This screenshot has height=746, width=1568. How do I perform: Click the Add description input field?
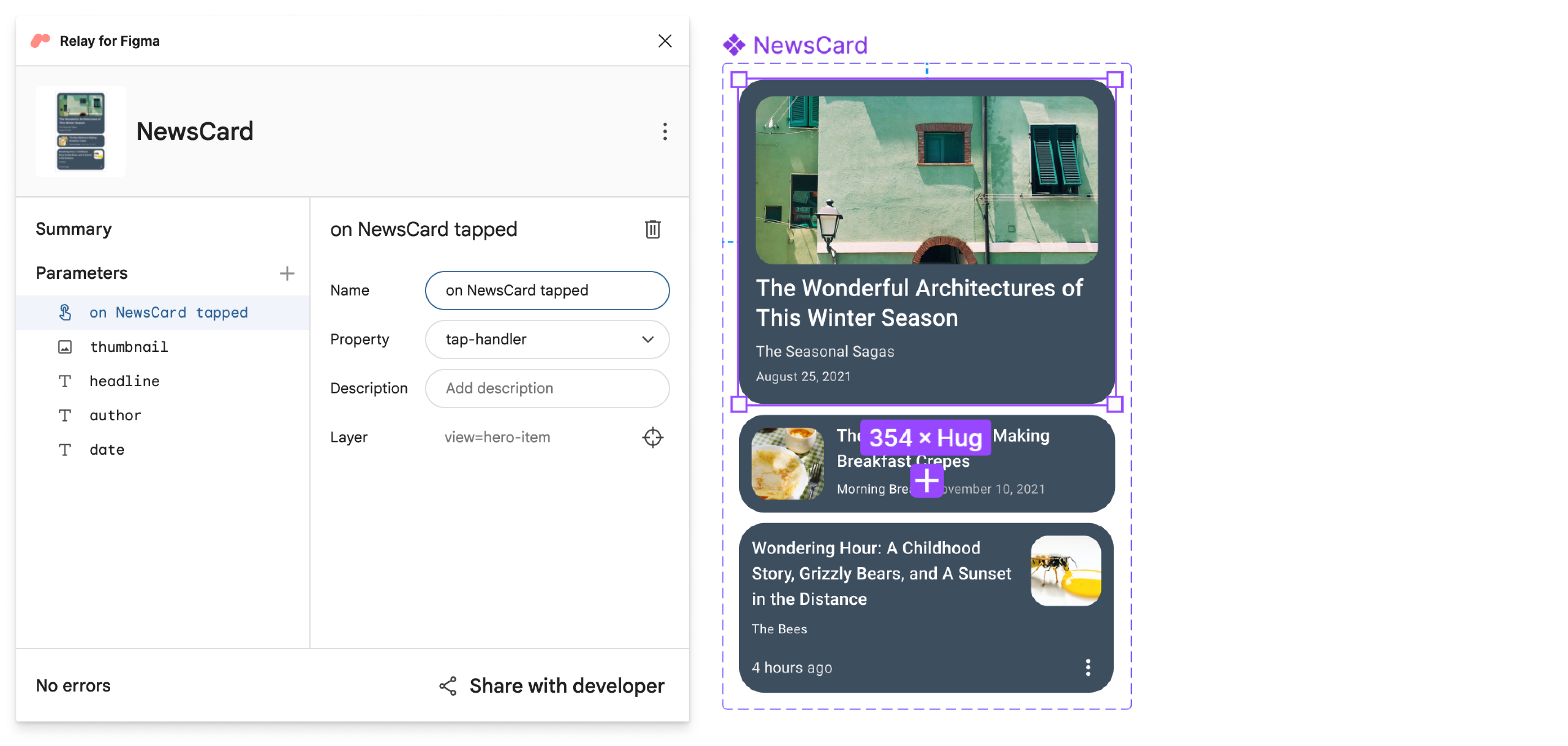click(x=549, y=388)
